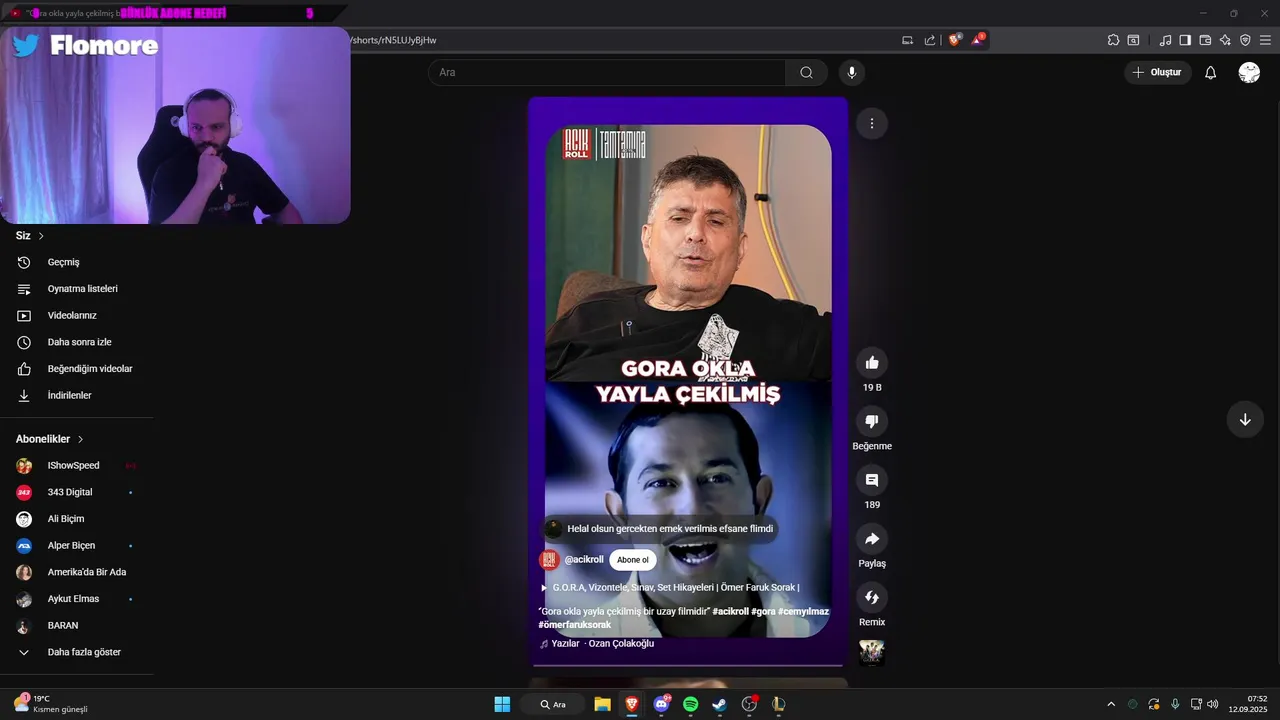Click the @acikroll channel name

tap(584, 560)
